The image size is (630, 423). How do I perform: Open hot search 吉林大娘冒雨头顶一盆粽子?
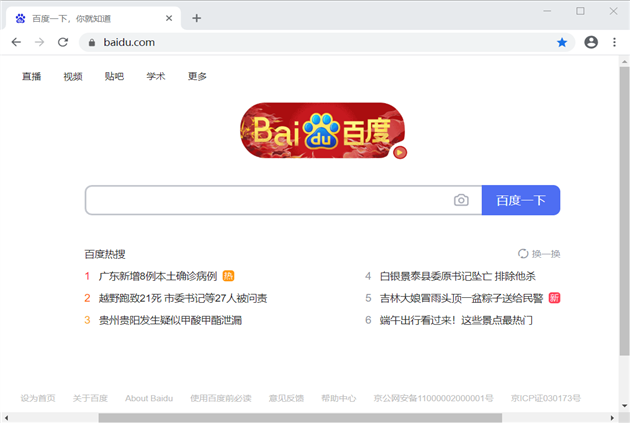click(x=461, y=298)
